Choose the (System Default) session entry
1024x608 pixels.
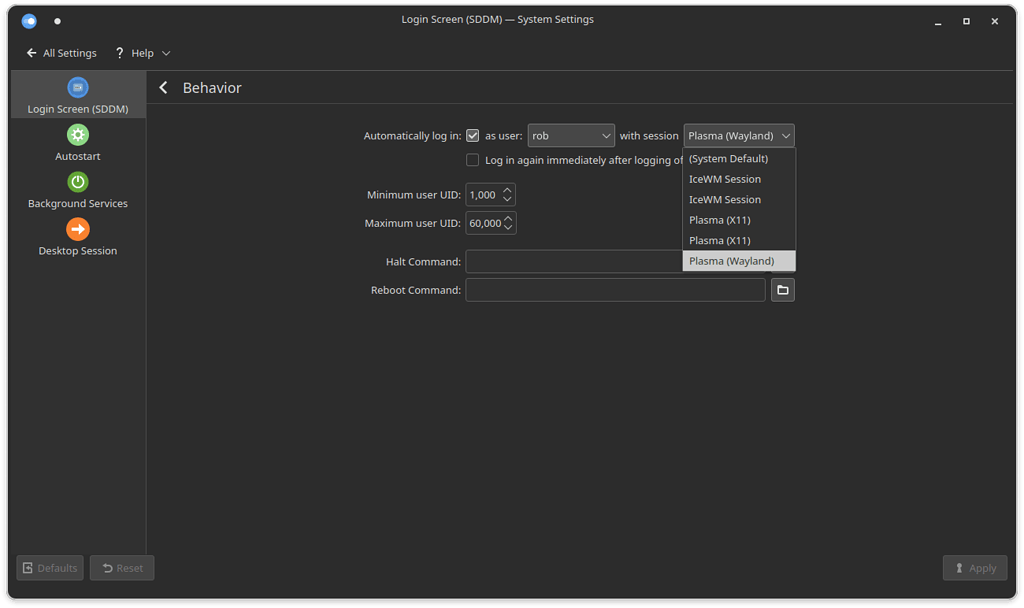pyautogui.click(x=728, y=158)
